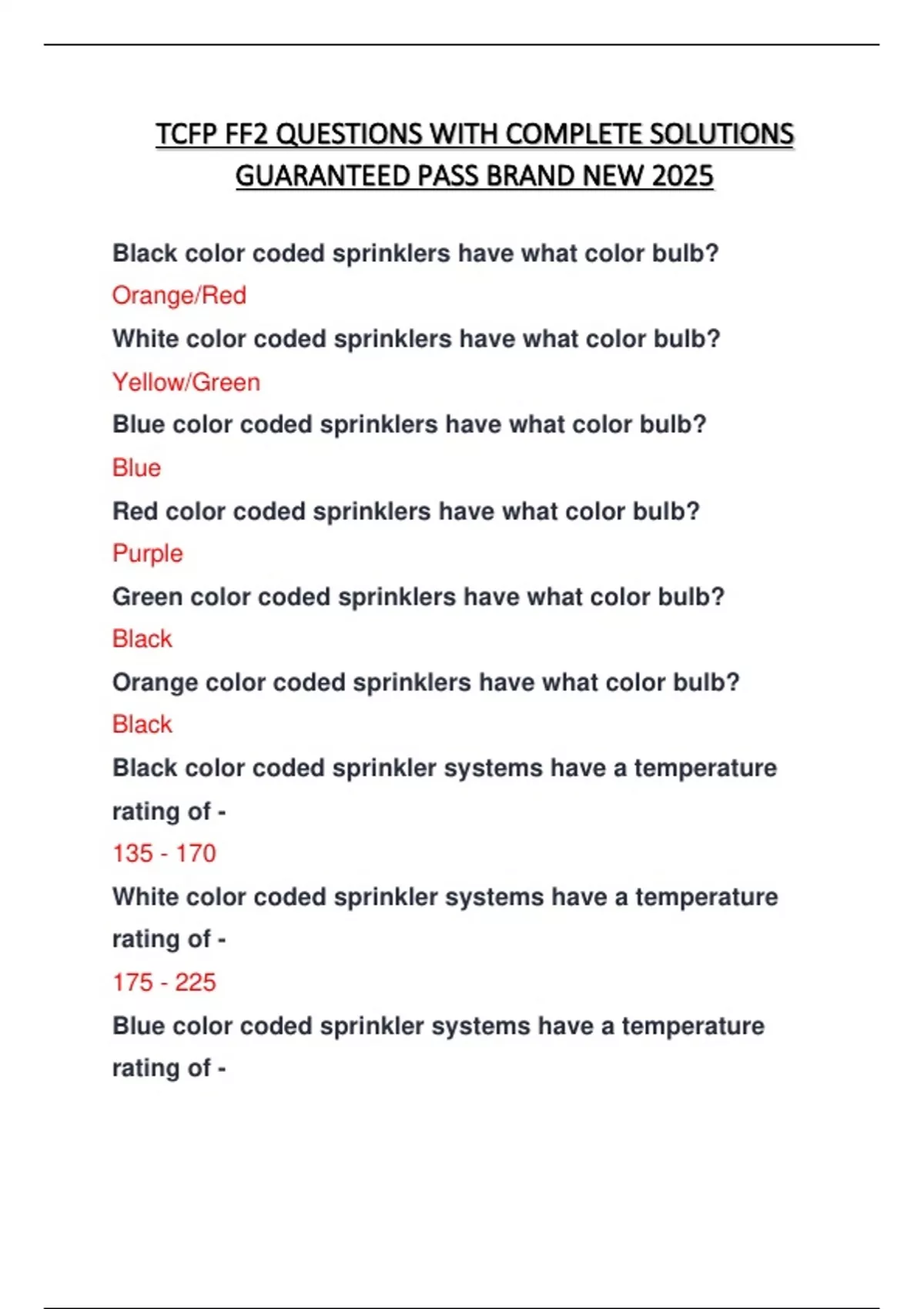
Task: Click the 'White color coded sprinklers' bulb question
Action: point(417,339)
